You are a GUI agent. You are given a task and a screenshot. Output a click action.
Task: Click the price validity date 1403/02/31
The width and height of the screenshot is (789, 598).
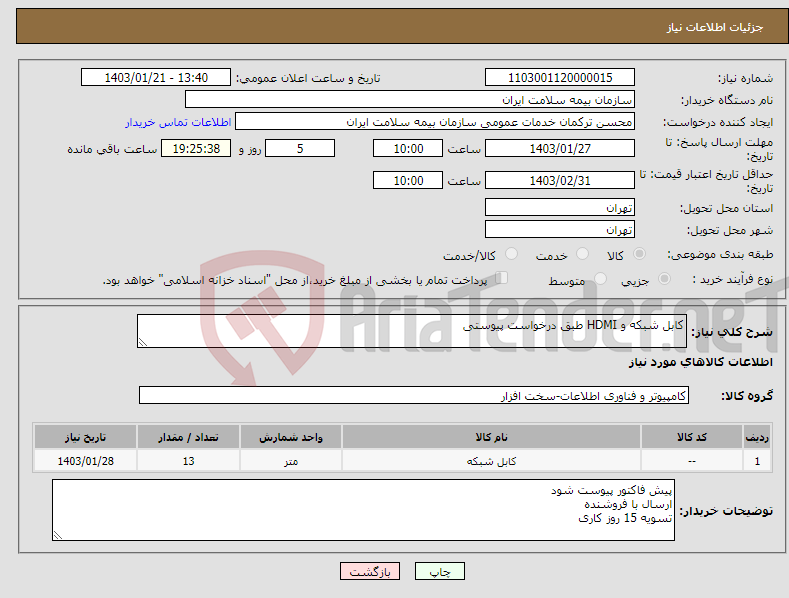coord(560,180)
